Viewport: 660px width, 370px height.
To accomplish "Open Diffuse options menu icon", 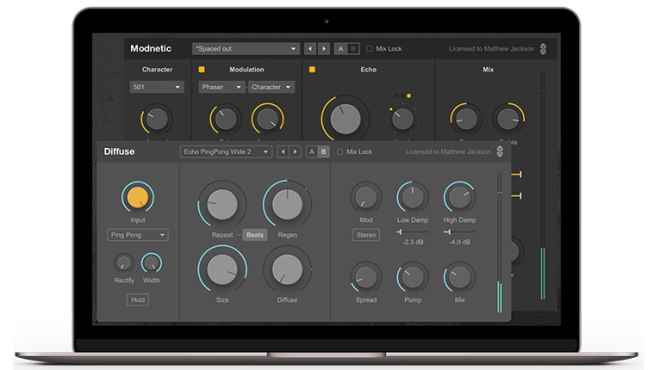I will (500, 152).
